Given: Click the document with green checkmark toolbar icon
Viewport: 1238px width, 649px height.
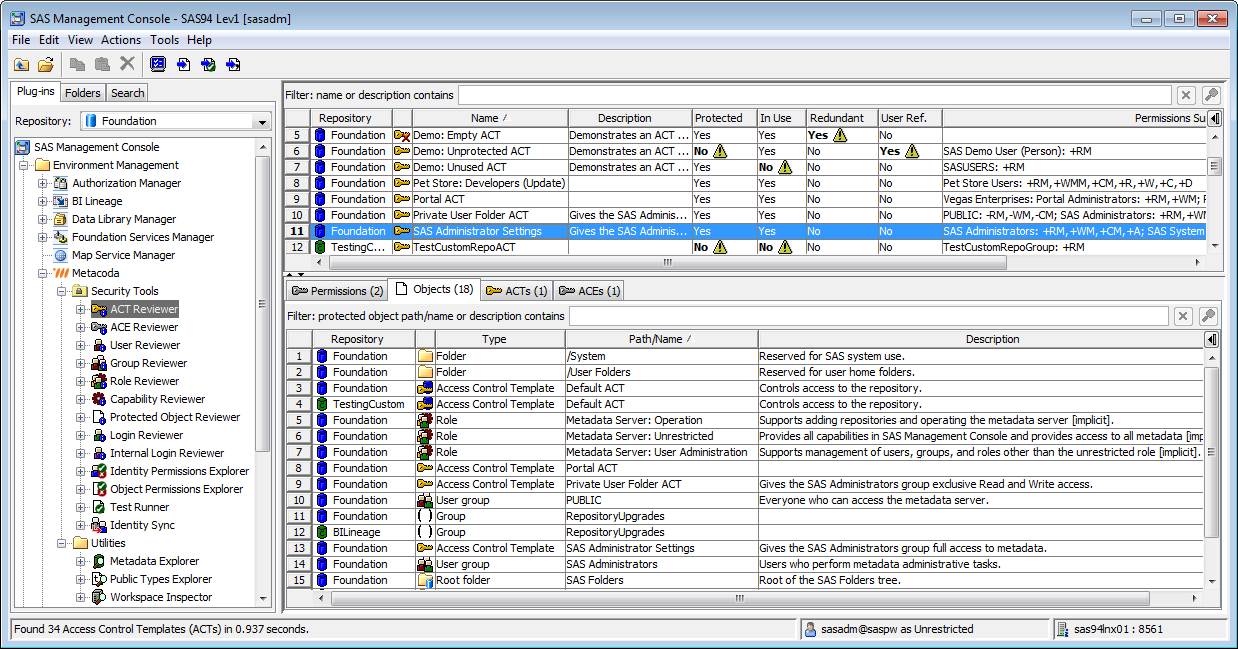Looking at the screenshot, I should tap(208, 64).
